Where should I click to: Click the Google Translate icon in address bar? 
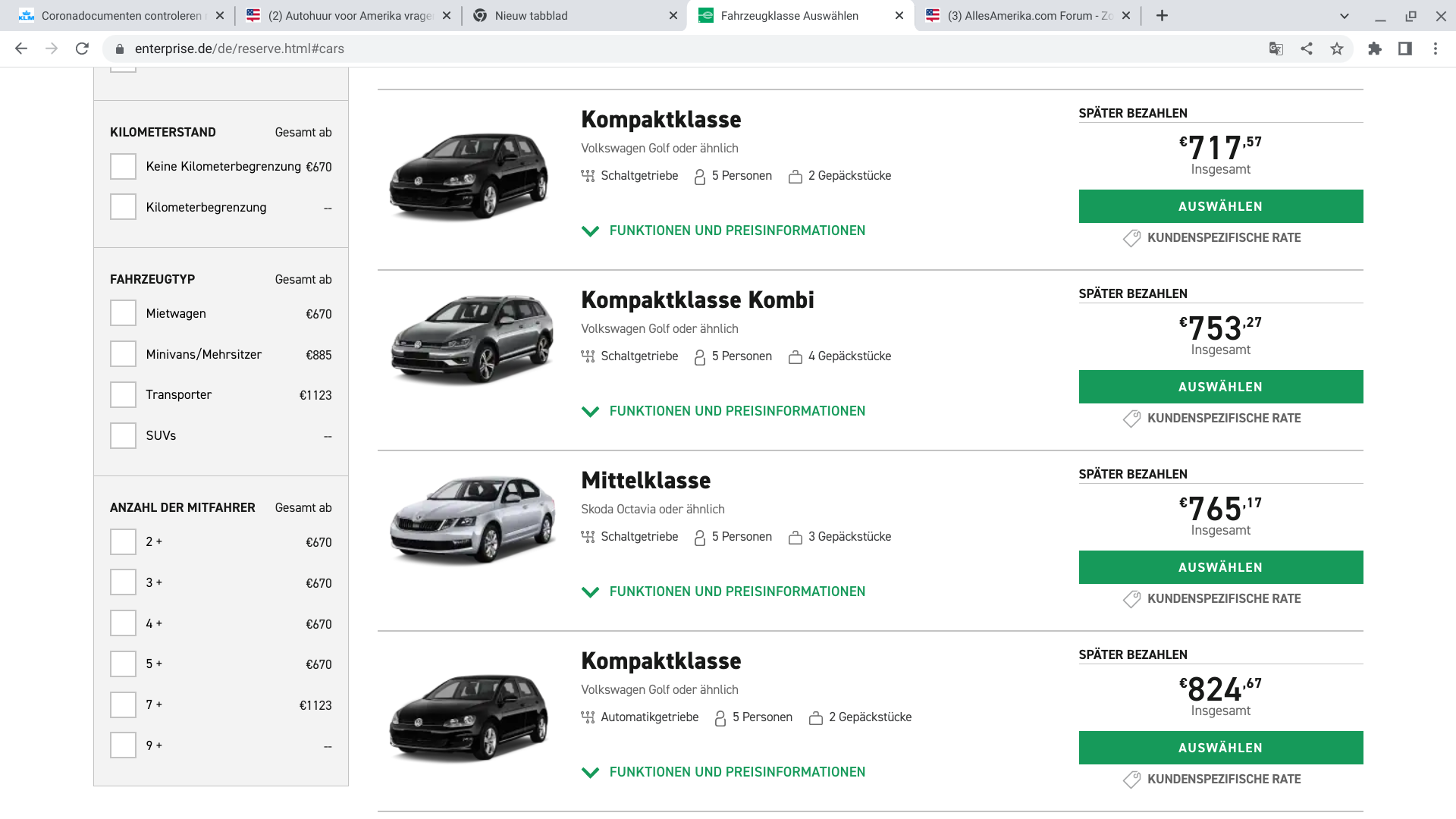point(1276,49)
